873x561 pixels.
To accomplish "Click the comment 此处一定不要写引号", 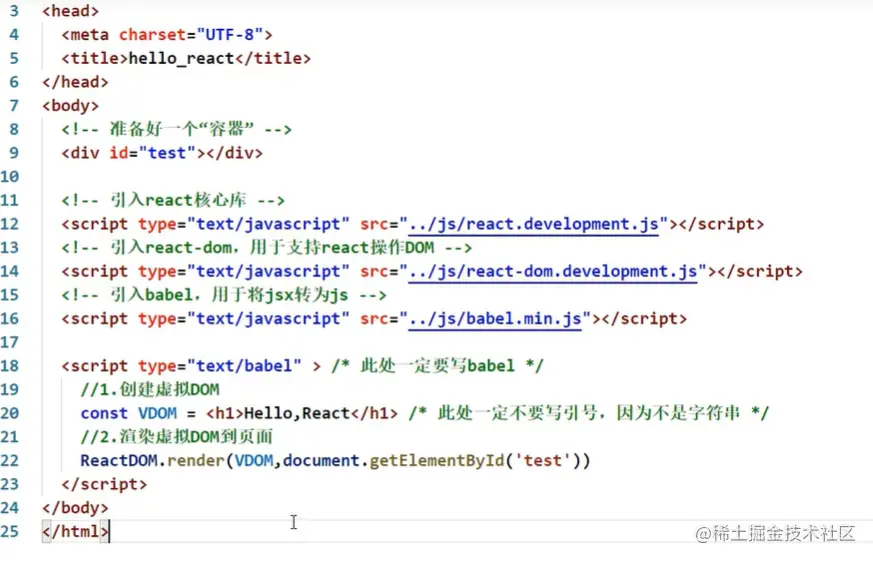I will point(589,414).
